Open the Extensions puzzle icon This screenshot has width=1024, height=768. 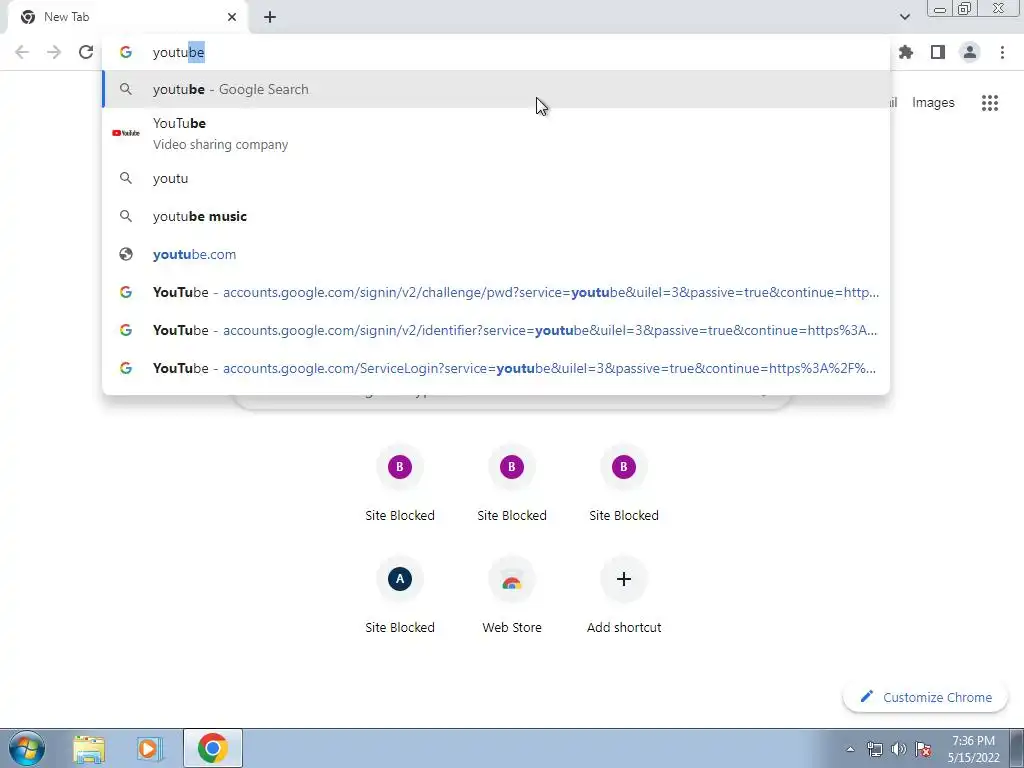(906, 52)
